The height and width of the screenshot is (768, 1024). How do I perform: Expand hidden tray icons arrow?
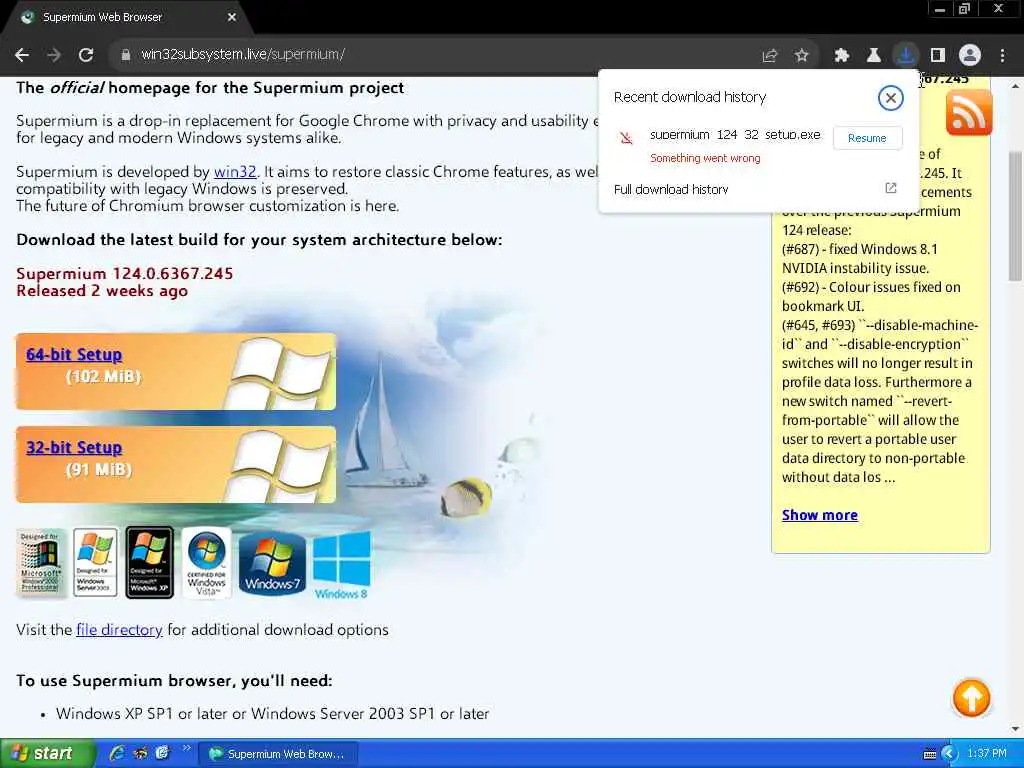pyautogui.click(x=949, y=754)
